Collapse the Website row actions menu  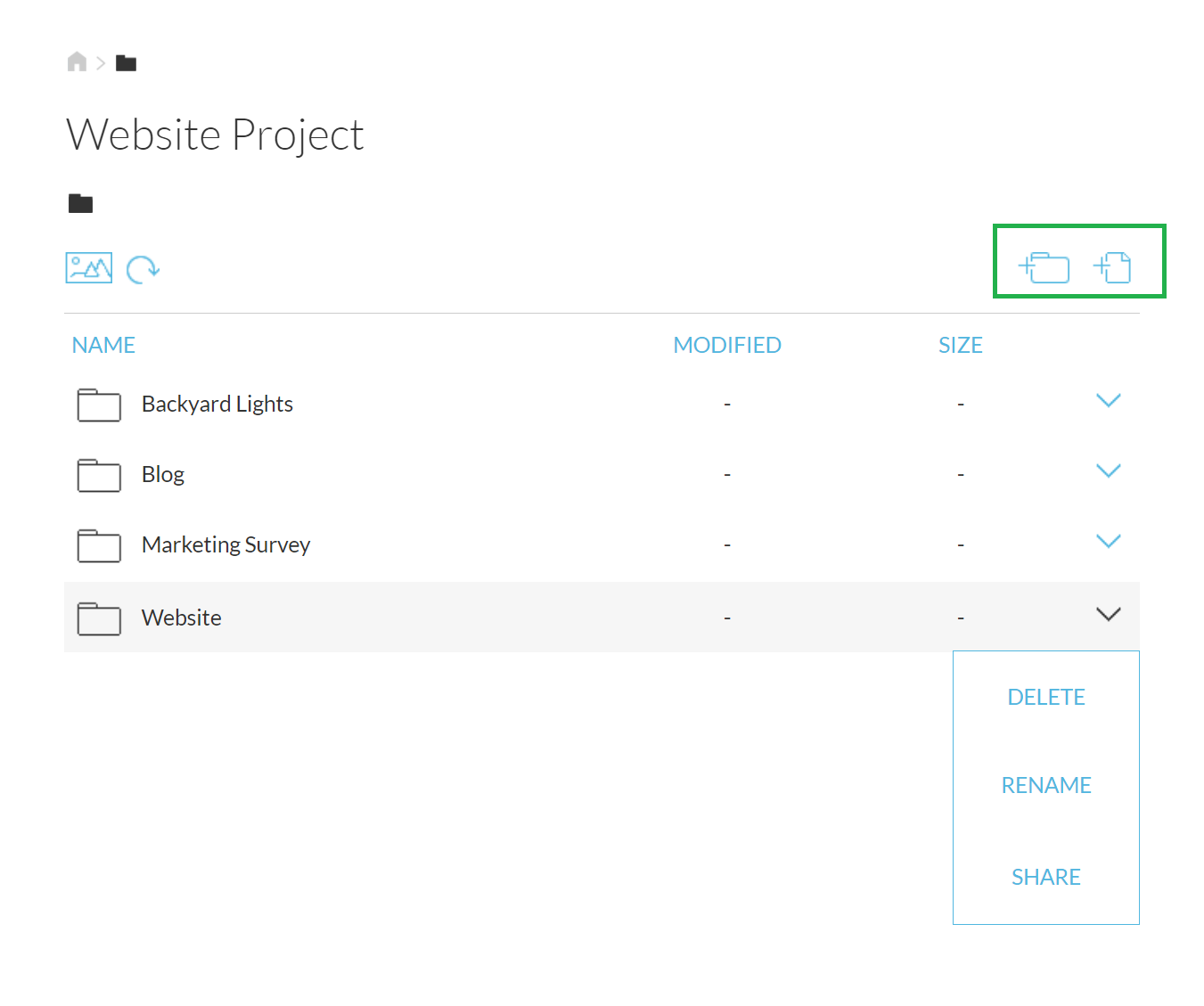coord(1108,615)
